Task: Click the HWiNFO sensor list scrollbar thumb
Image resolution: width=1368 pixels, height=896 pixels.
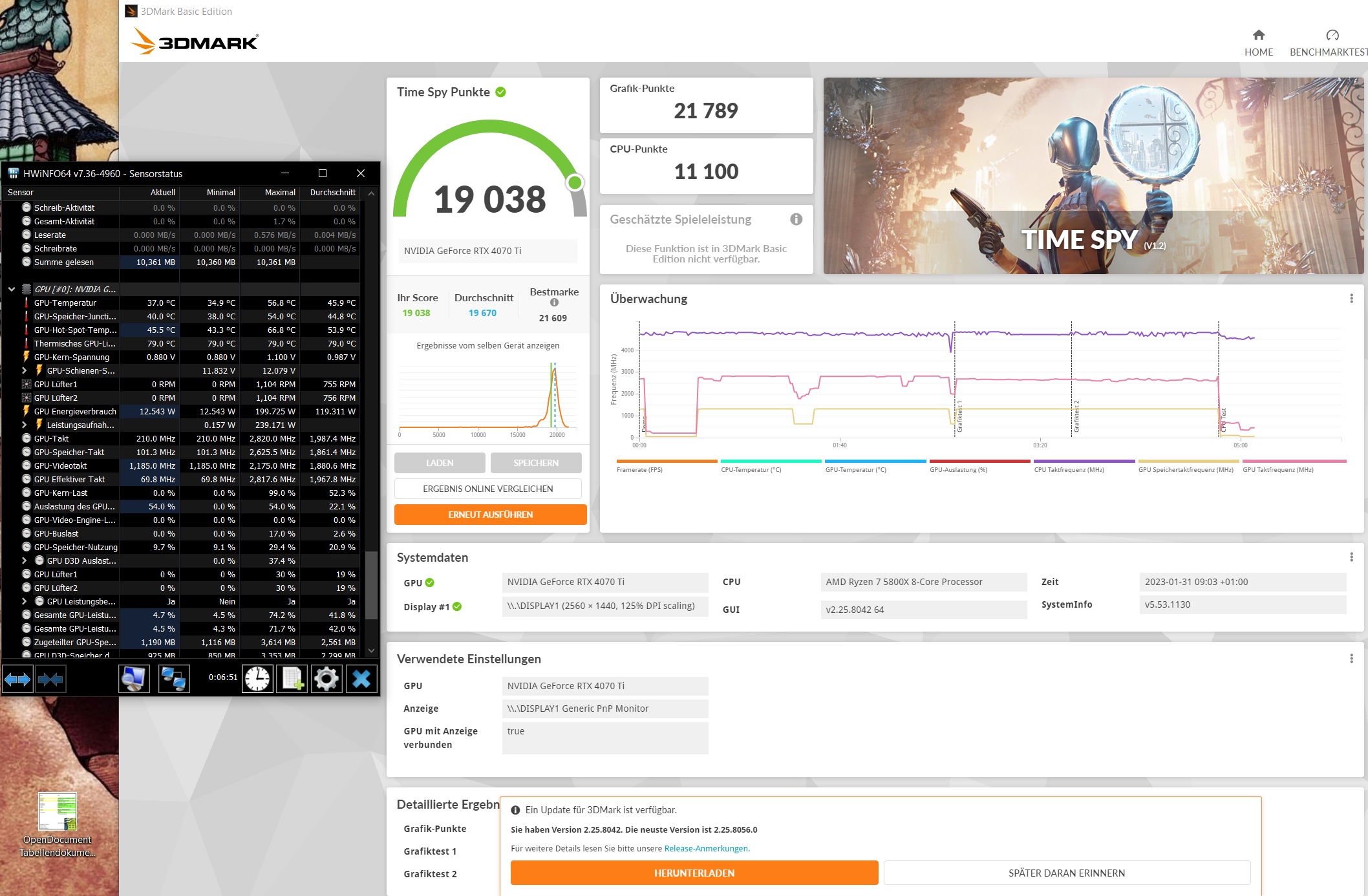Action: coord(371,585)
